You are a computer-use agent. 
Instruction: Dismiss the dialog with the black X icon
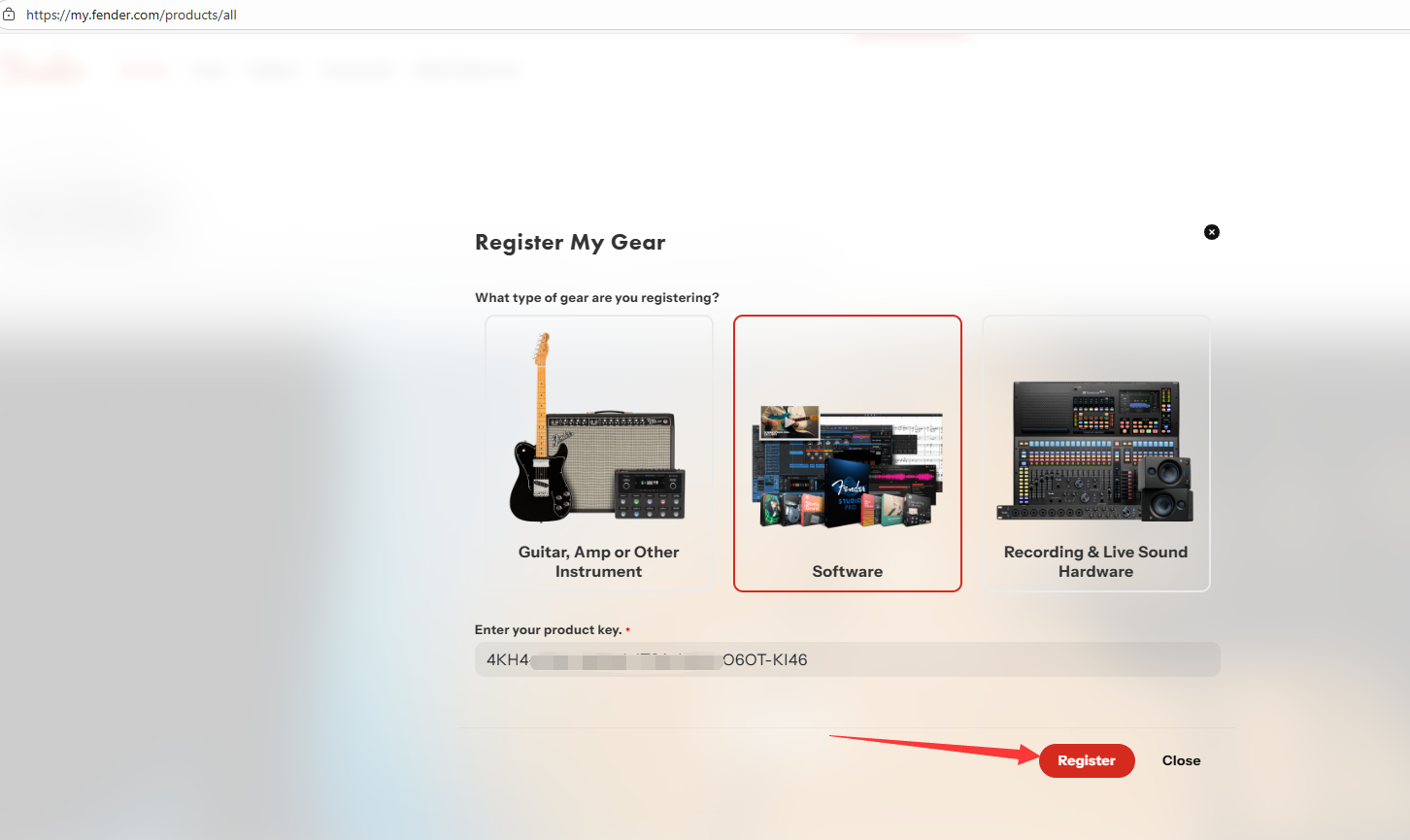click(x=1212, y=232)
